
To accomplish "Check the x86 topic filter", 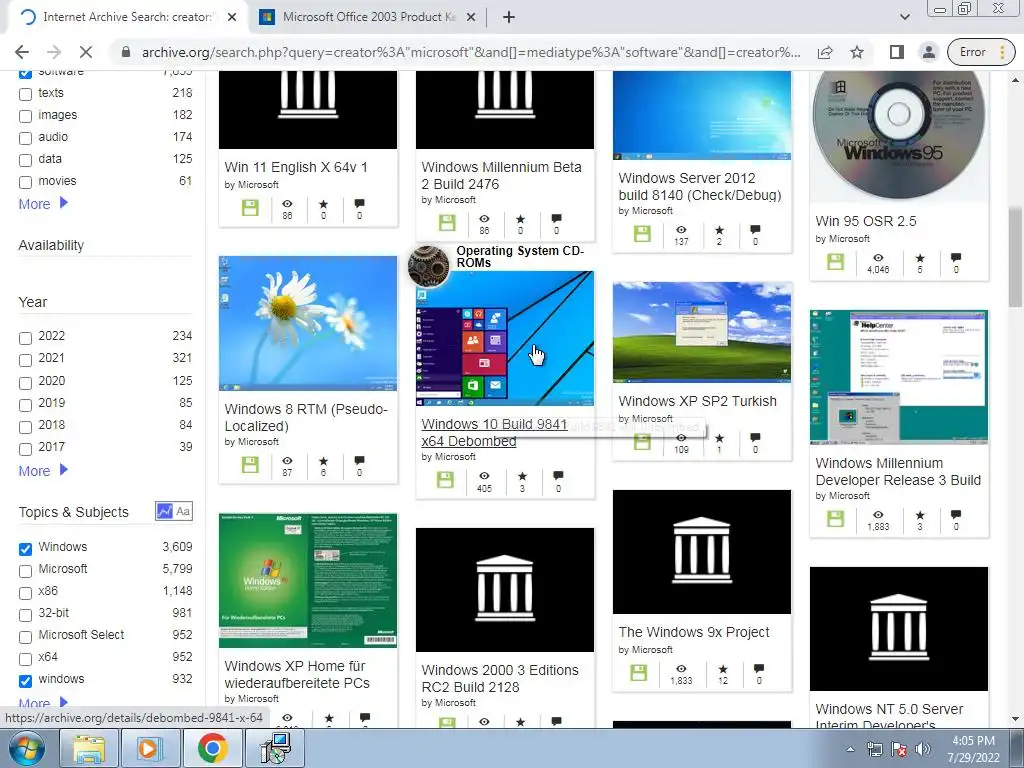I will tap(25, 593).
